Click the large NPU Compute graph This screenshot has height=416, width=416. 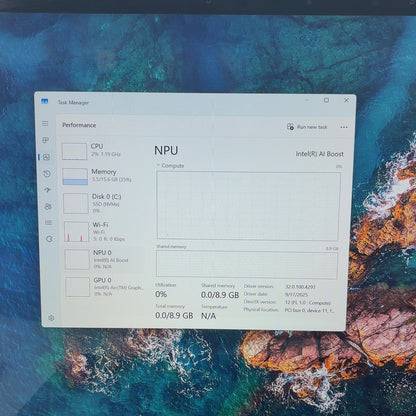click(249, 206)
